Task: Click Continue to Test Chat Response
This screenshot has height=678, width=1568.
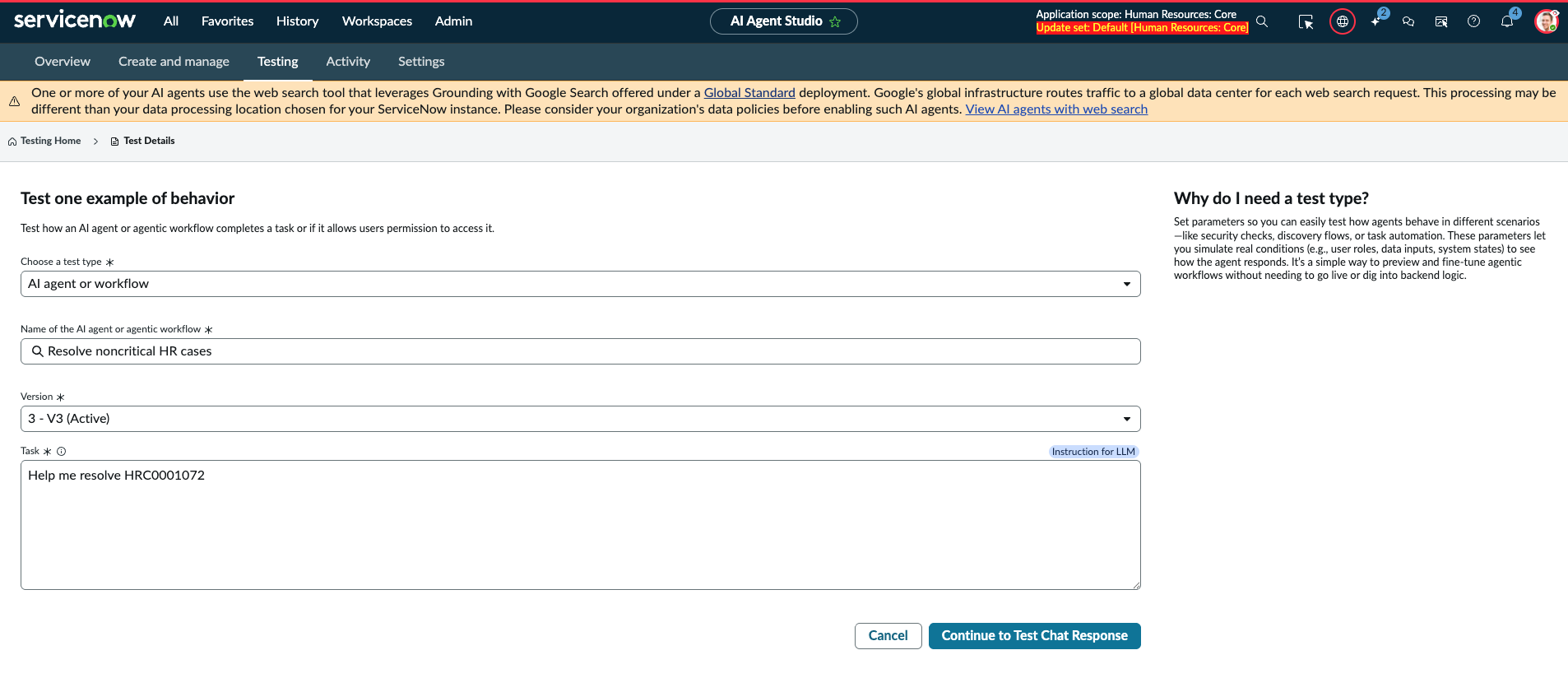Action: pos(1035,636)
